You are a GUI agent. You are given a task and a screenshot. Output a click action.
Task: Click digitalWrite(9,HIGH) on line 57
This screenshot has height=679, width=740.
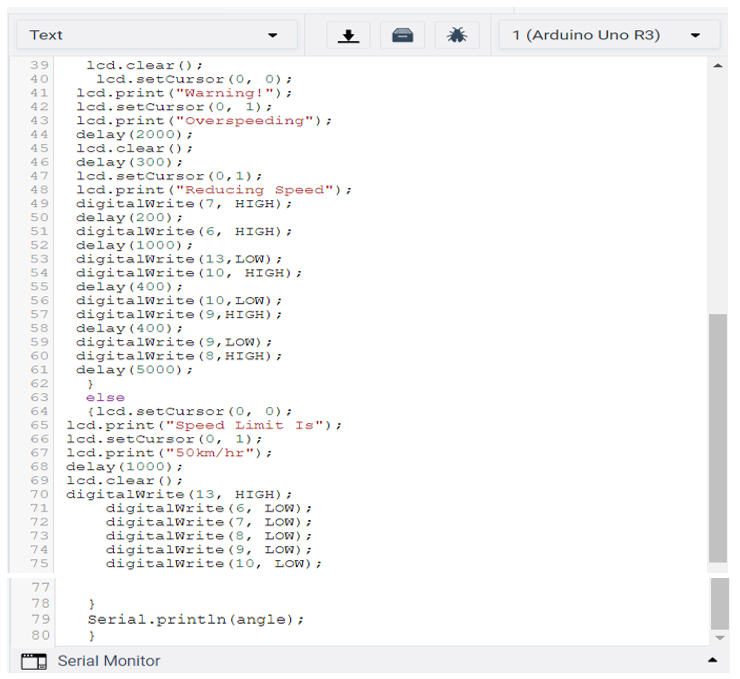(x=179, y=315)
